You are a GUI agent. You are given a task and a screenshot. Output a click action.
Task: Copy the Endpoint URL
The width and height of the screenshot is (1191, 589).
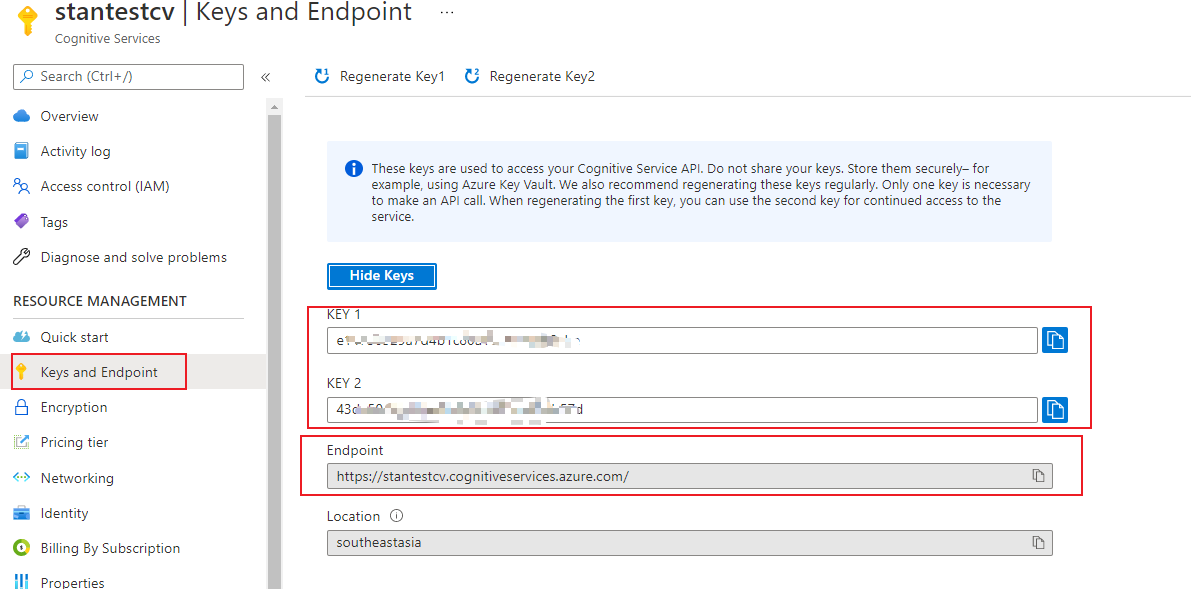pos(1038,476)
